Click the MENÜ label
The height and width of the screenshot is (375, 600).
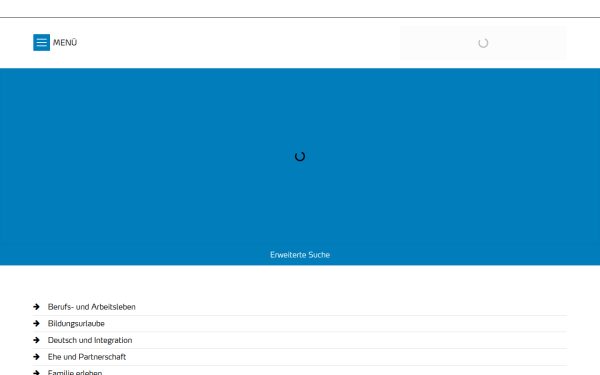(65, 42)
